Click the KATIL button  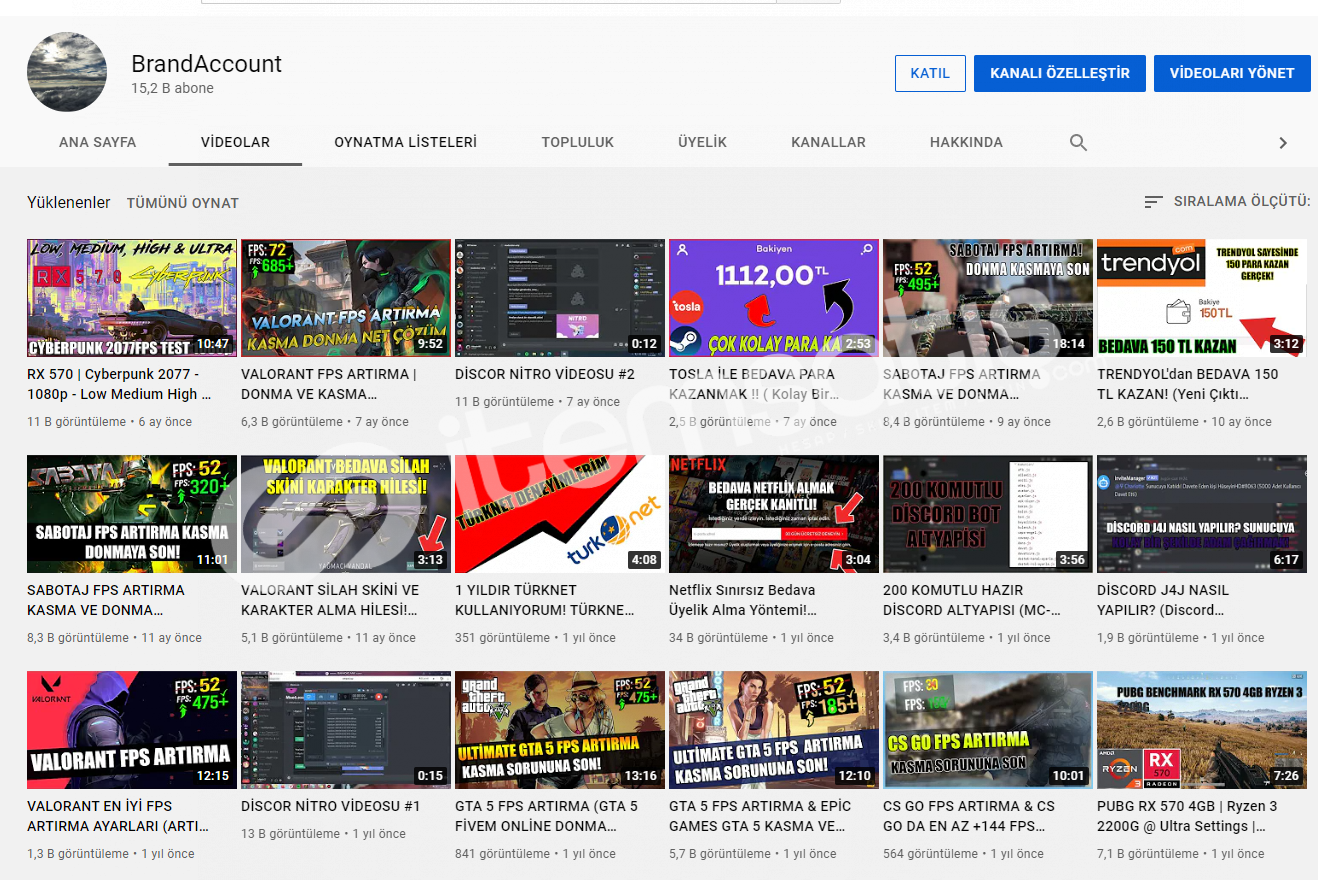click(x=930, y=73)
